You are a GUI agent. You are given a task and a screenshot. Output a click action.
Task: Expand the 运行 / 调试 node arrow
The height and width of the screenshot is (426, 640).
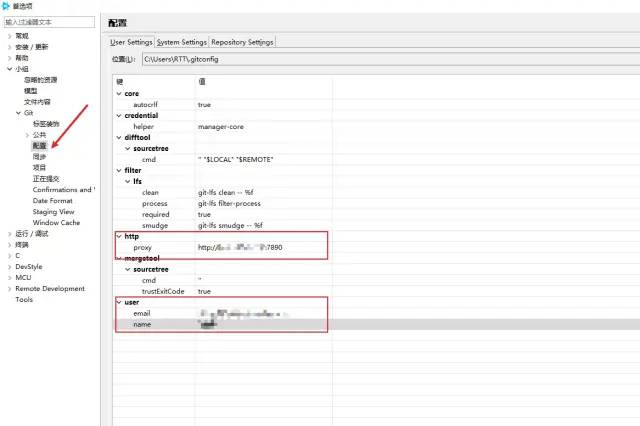9,234
